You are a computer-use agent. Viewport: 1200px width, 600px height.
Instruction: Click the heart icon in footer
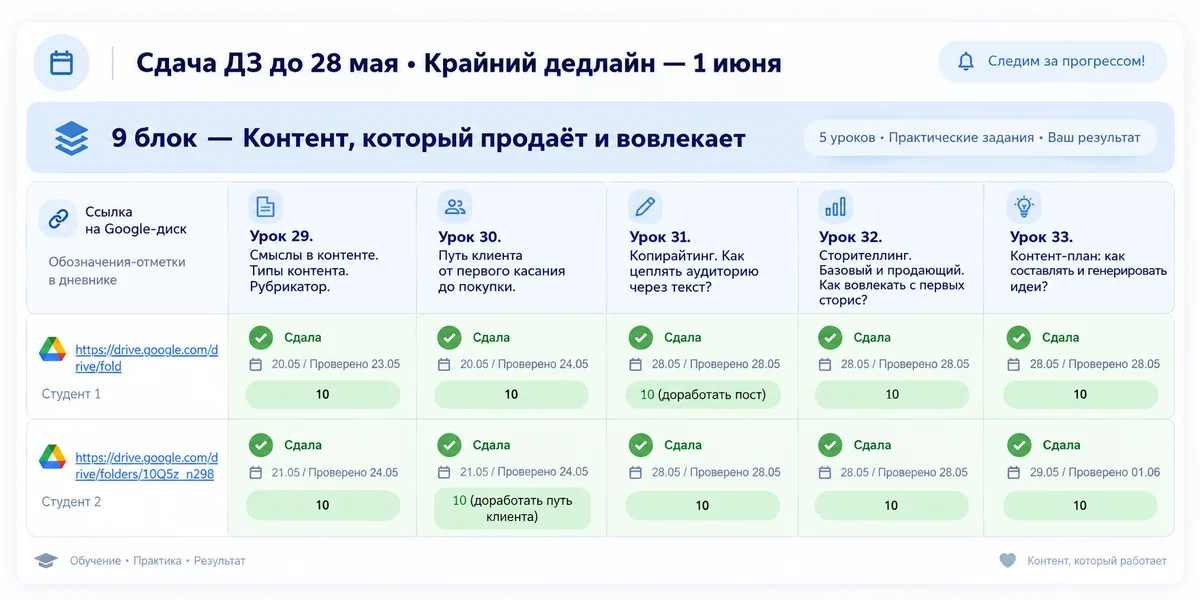click(x=1008, y=561)
